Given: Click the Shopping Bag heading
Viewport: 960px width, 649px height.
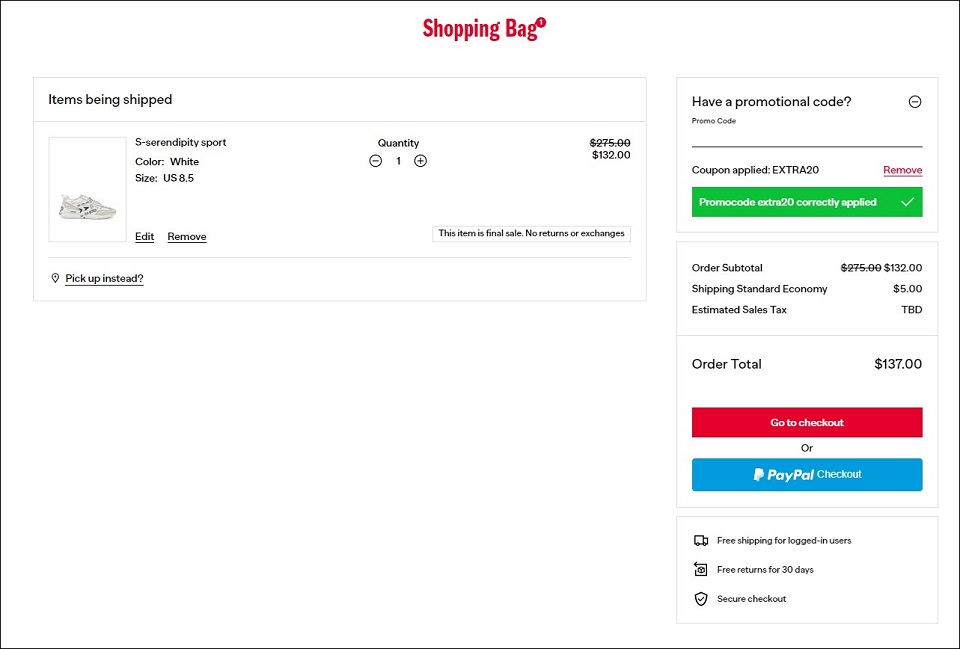Looking at the screenshot, I should (x=479, y=29).
